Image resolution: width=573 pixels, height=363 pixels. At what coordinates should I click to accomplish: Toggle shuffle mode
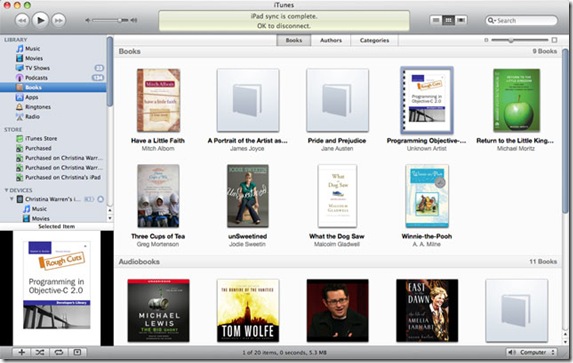coord(40,352)
